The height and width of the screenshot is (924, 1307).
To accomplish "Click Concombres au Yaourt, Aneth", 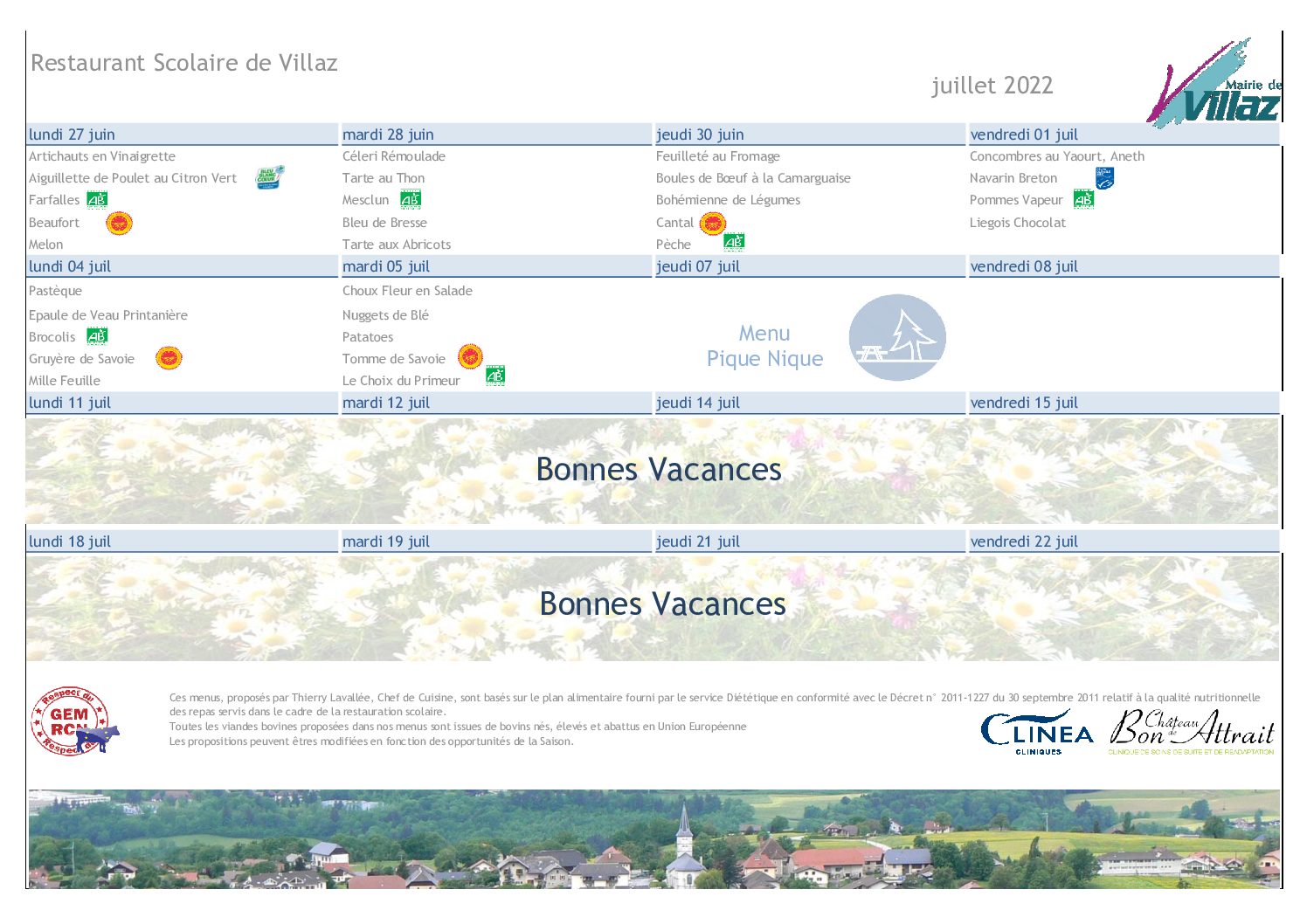I will [1057, 156].
